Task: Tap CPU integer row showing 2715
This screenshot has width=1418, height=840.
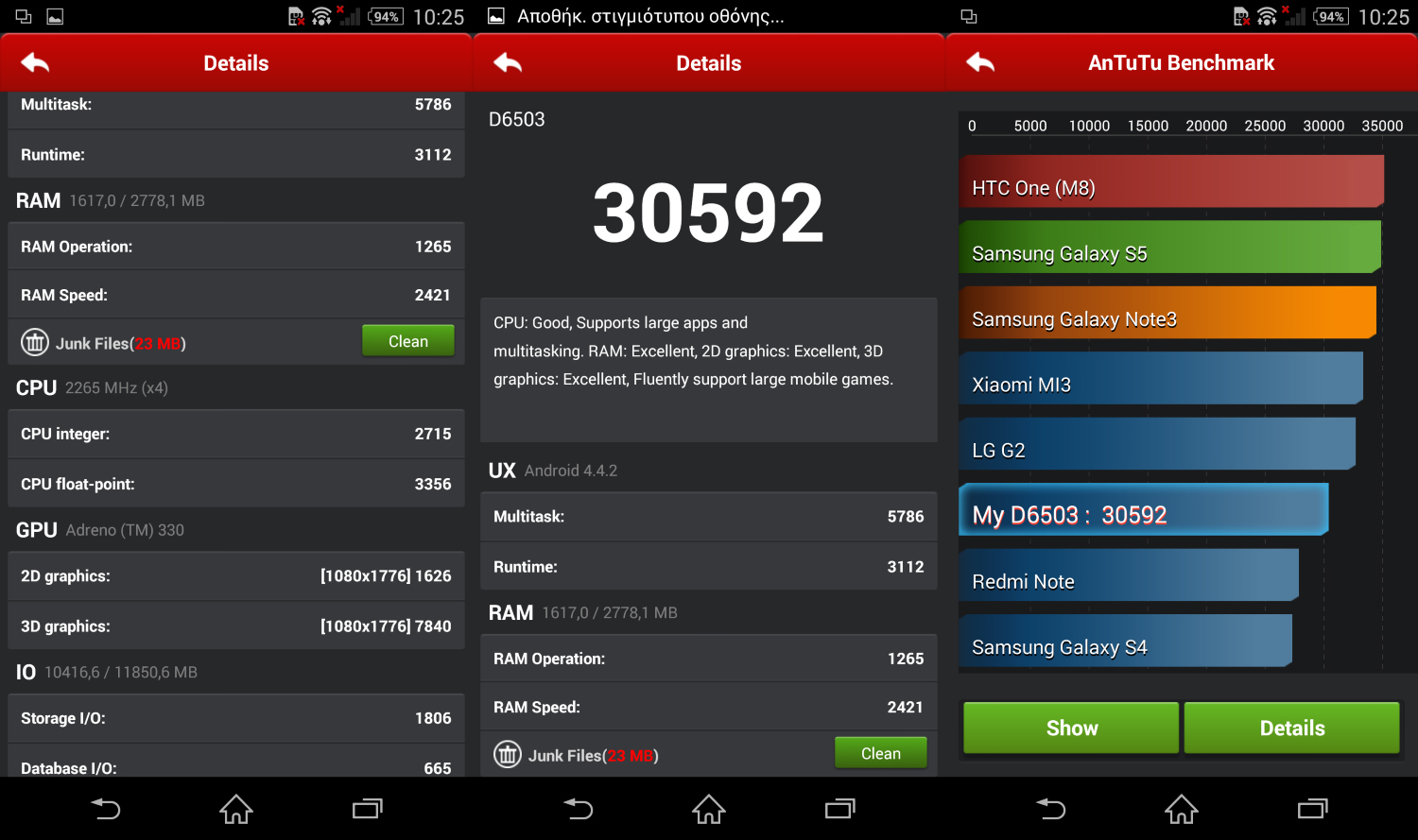Action: (x=236, y=434)
